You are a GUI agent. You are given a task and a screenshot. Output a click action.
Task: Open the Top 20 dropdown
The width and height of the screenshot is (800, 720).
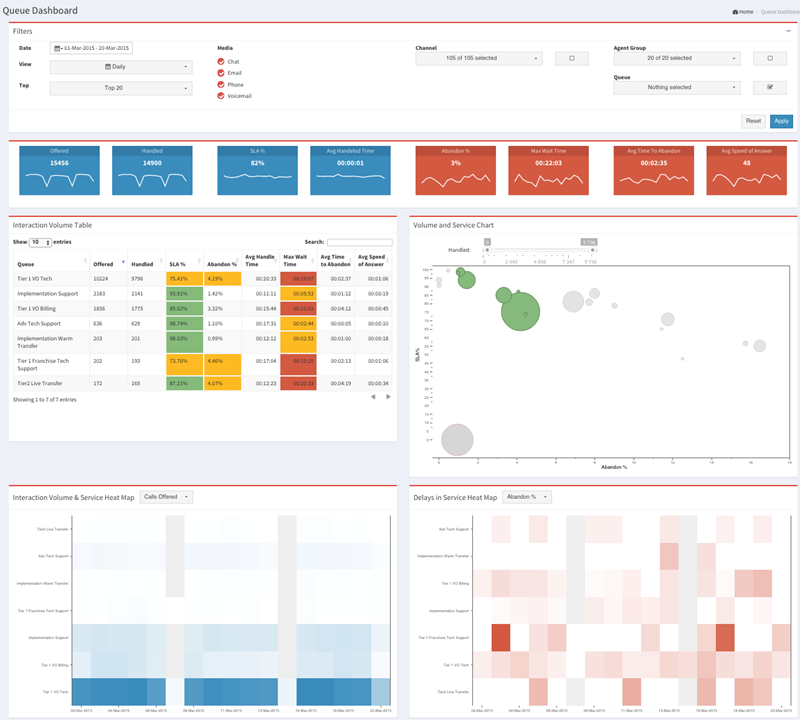120,88
